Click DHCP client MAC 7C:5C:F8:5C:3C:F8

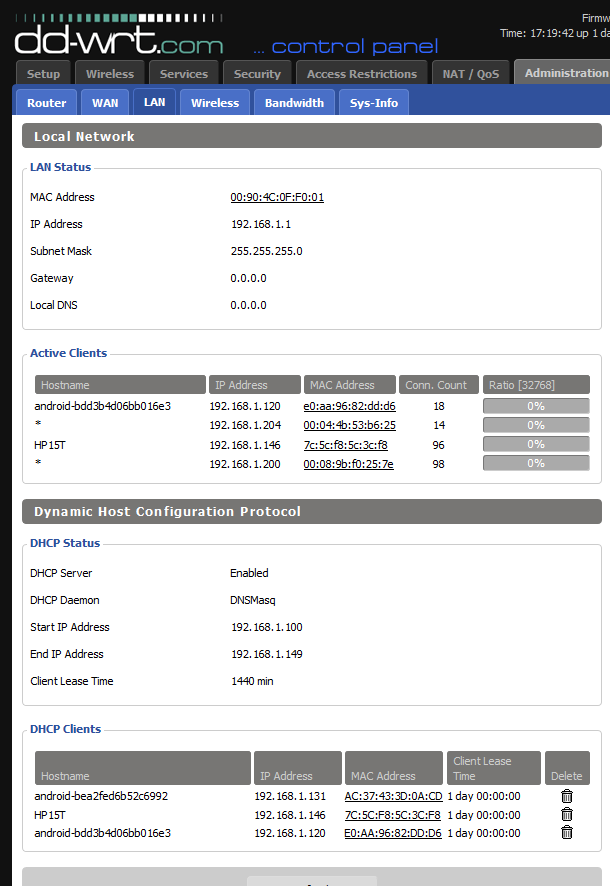tap(393, 815)
